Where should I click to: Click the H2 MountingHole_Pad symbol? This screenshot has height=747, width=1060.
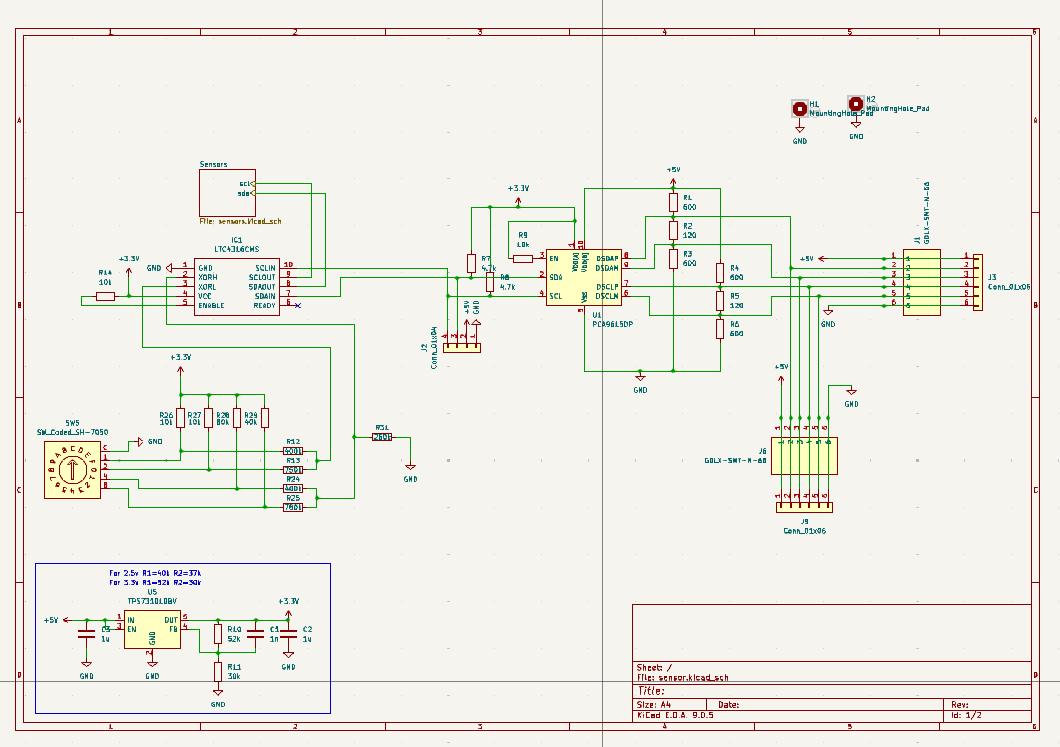857,103
